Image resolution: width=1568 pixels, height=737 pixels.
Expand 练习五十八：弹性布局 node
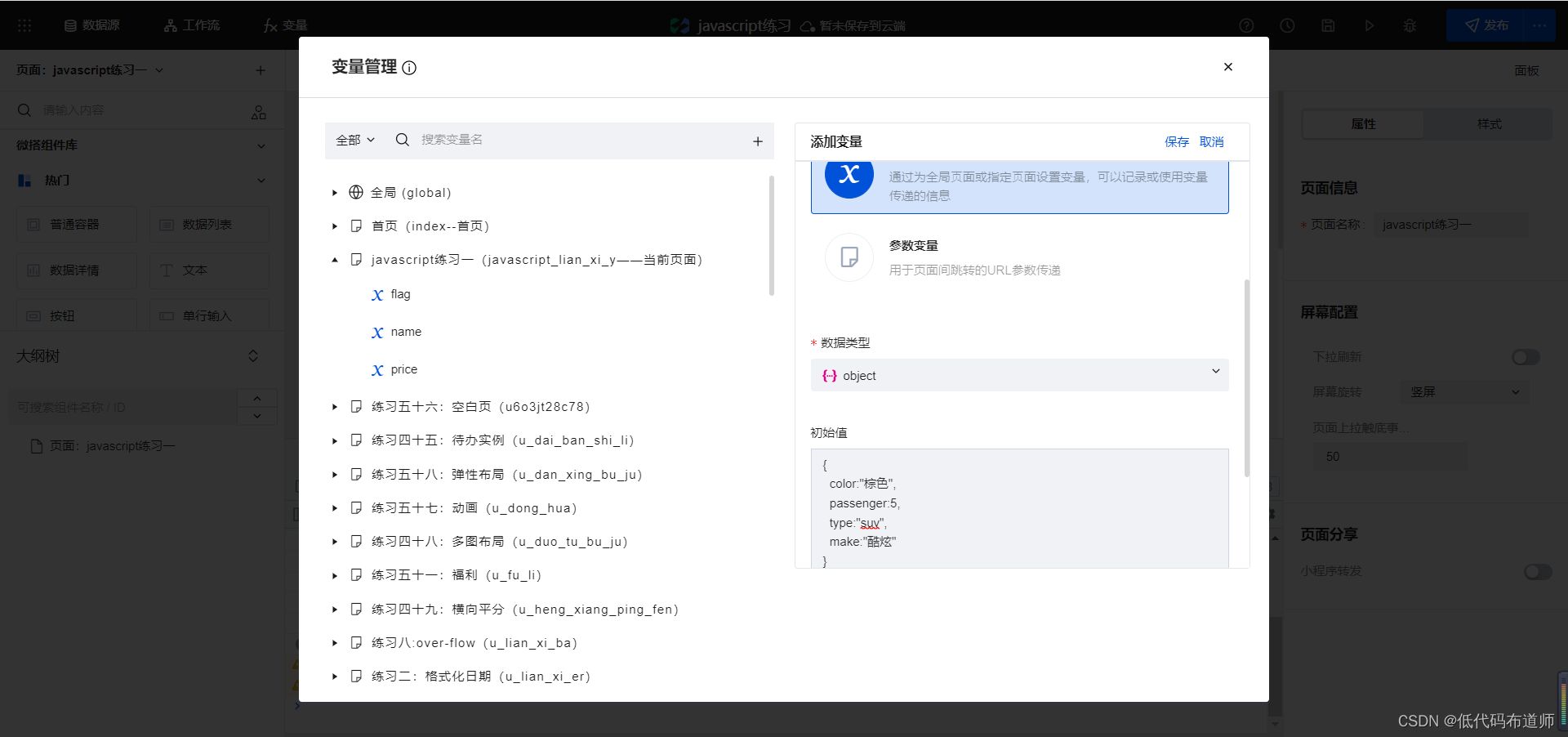335,475
